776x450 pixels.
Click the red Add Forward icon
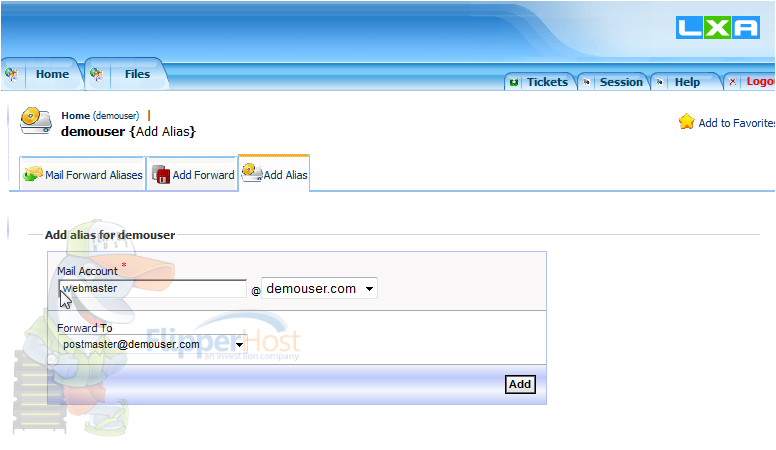(161, 175)
